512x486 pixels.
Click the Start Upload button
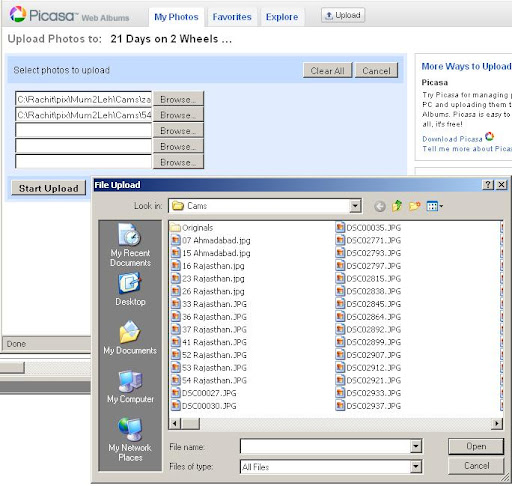point(49,188)
